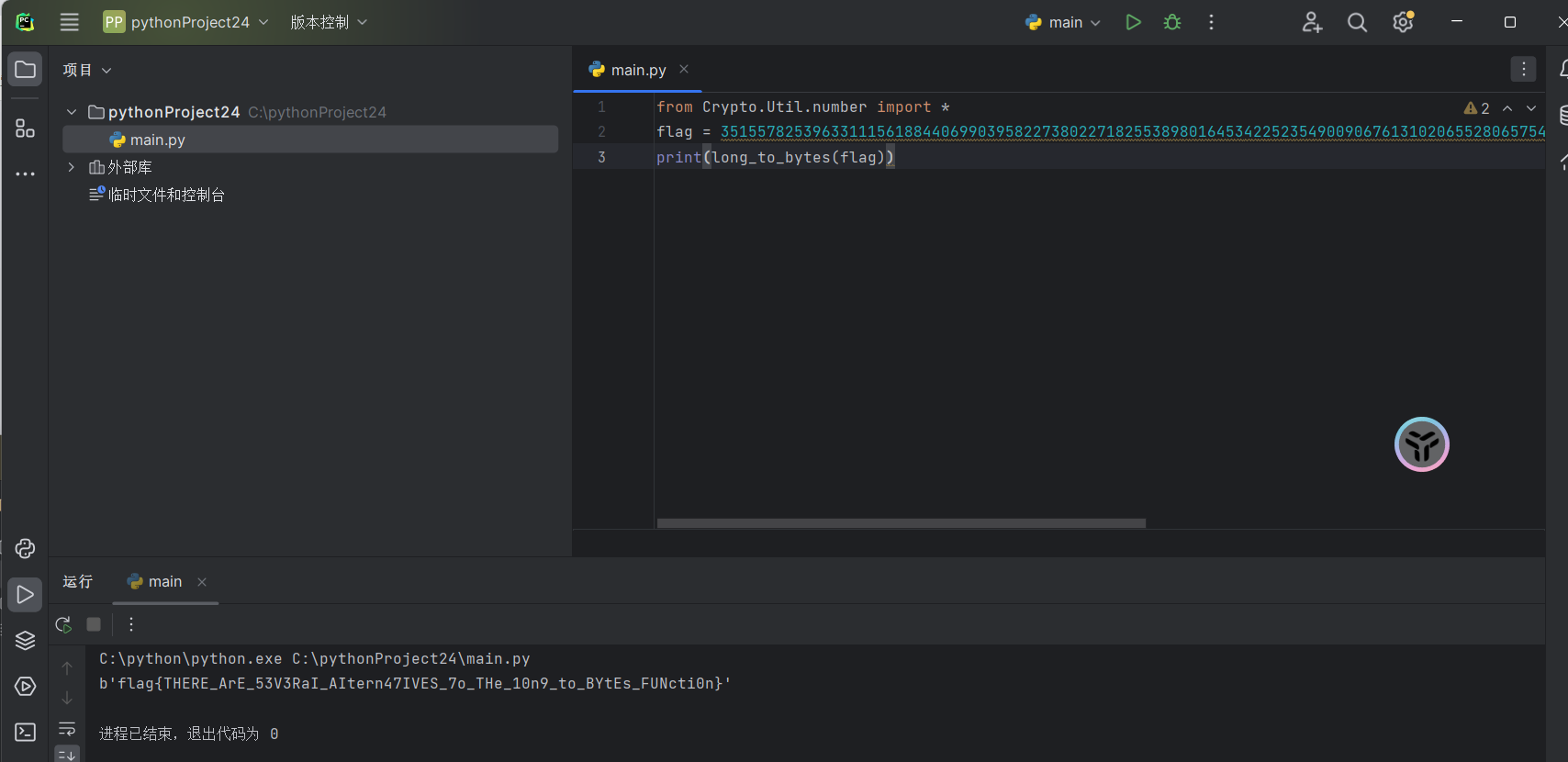Show more tool windows ellipsis in left sidebar
The width and height of the screenshot is (1568, 762).
pos(25,174)
